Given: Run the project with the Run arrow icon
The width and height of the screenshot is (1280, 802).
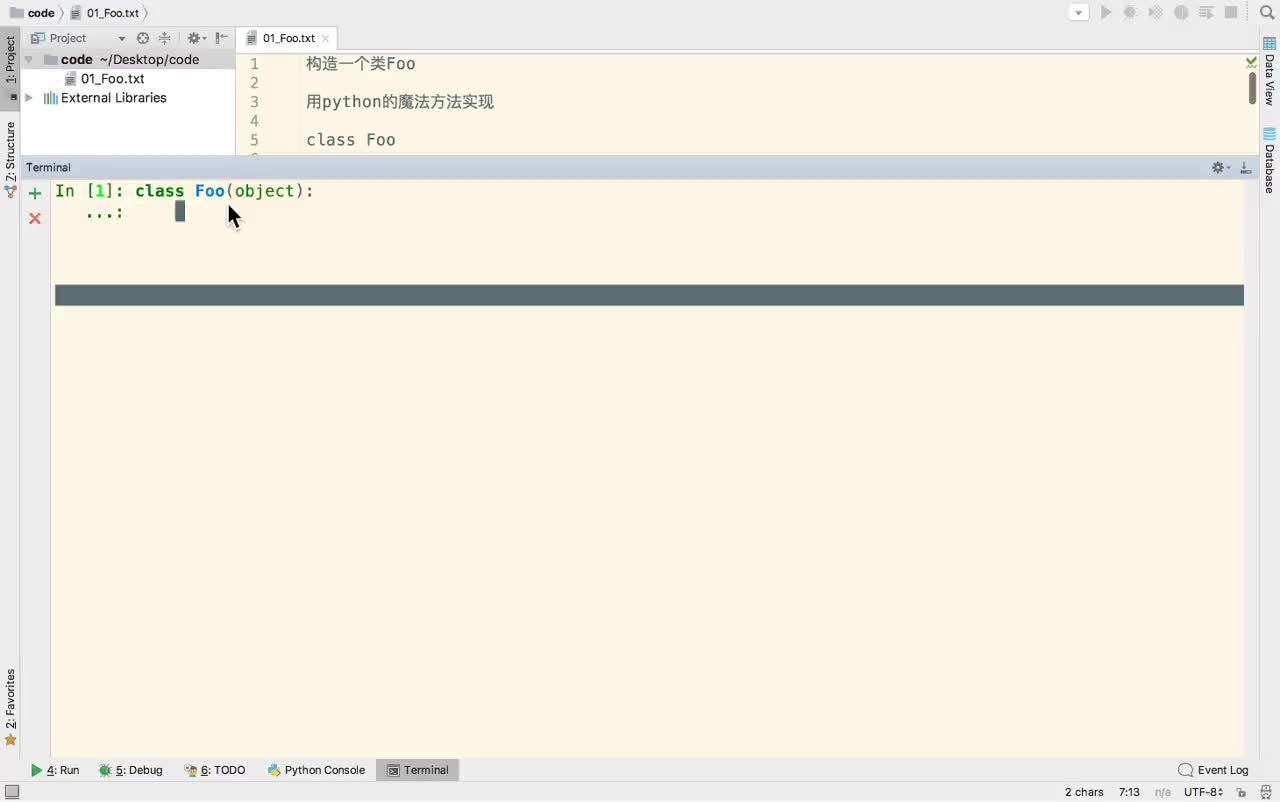Looking at the screenshot, I should click(1105, 12).
